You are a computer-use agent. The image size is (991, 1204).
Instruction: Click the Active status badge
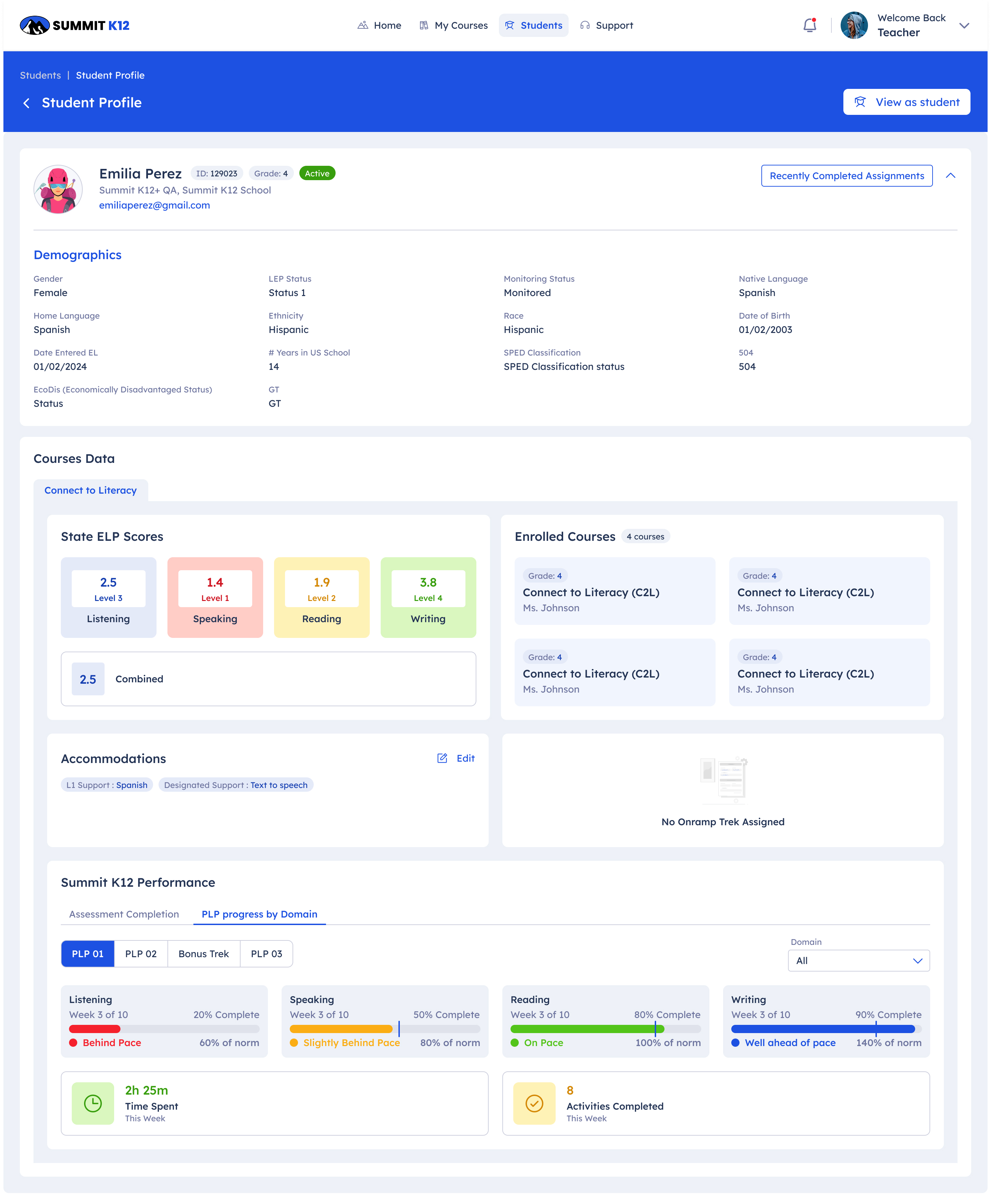coord(317,173)
